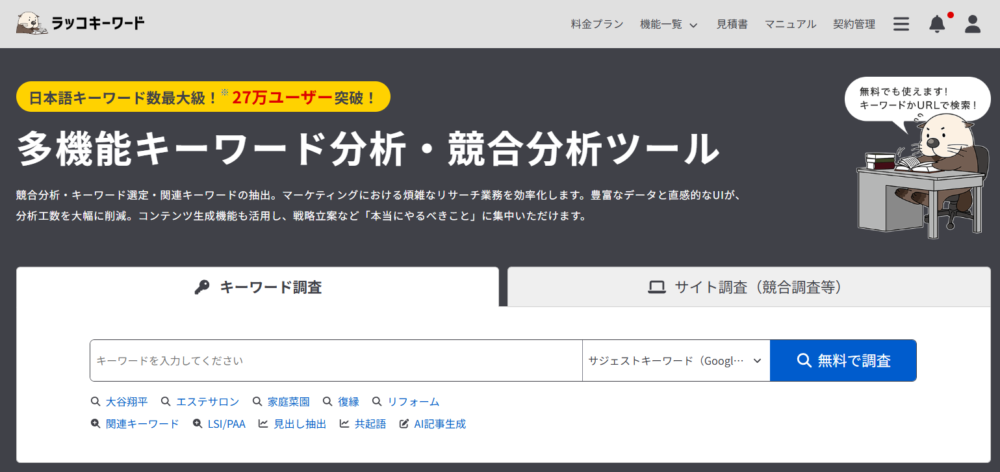This screenshot has width=1000, height=472.
Task: Switch to the キーワード調査 tab
Action: tap(258, 287)
